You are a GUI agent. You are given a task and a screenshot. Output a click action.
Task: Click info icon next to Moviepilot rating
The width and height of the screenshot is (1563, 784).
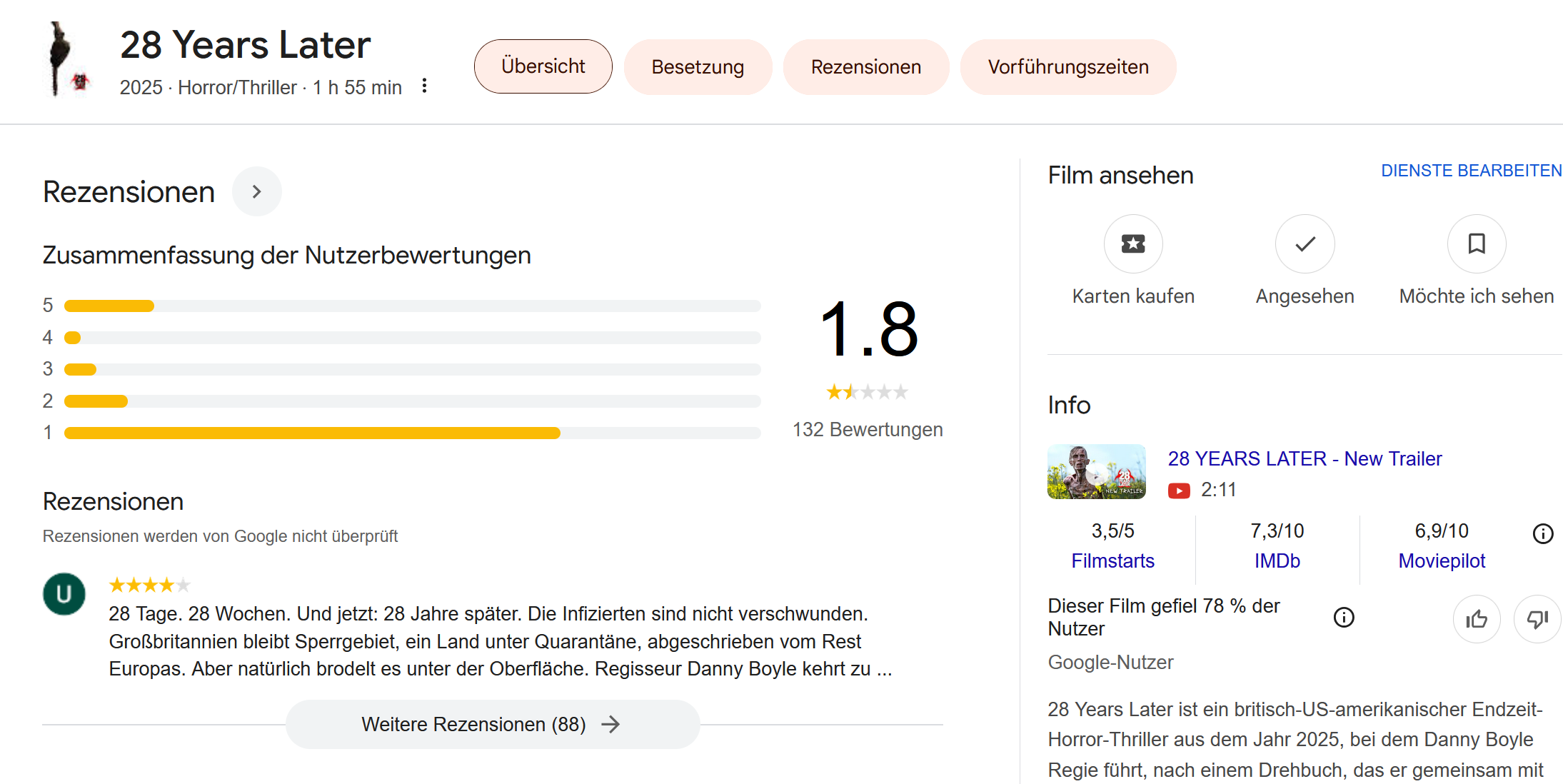point(1543,533)
